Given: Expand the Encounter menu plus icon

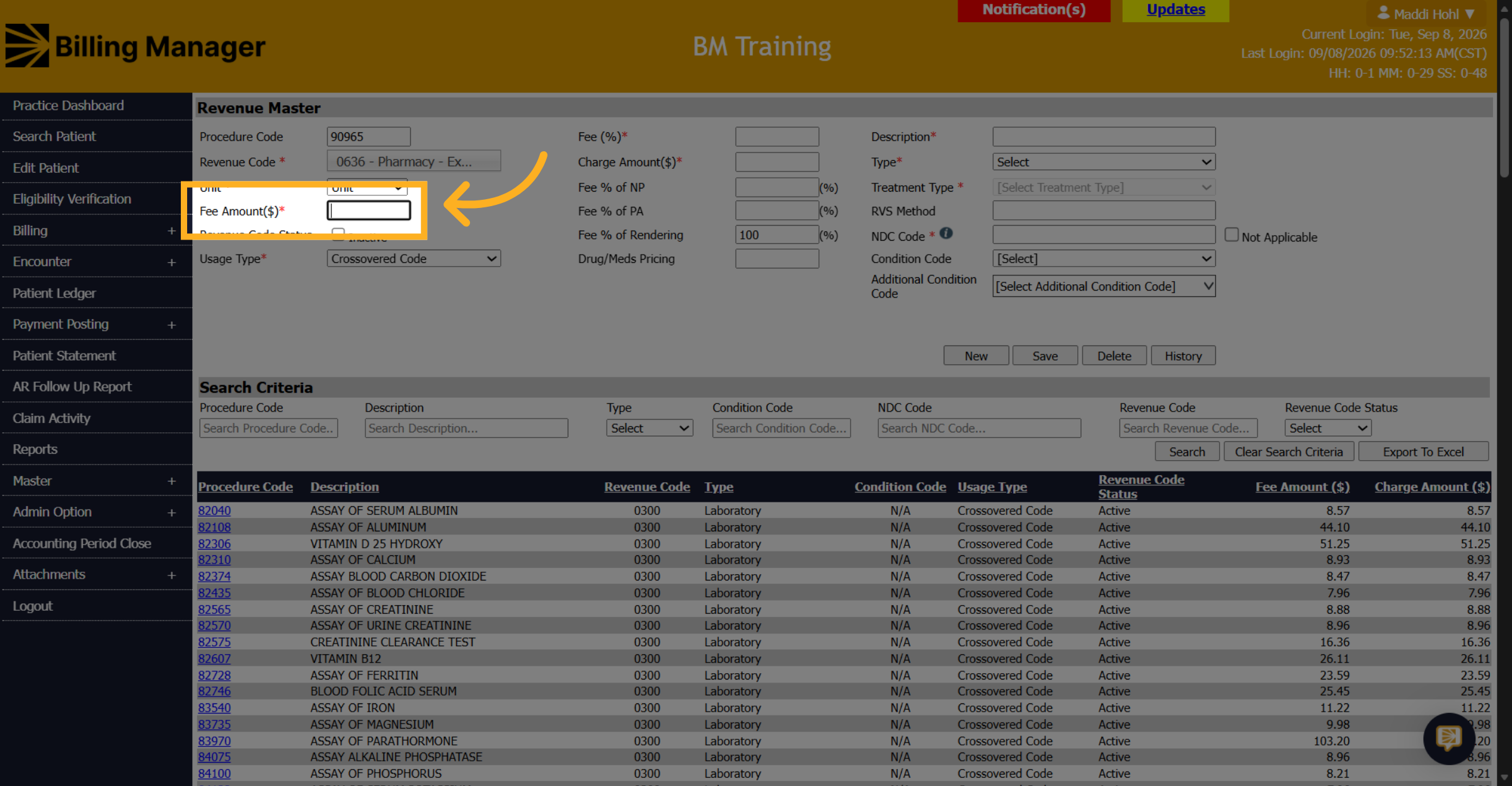Looking at the screenshot, I should pos(171,262).
